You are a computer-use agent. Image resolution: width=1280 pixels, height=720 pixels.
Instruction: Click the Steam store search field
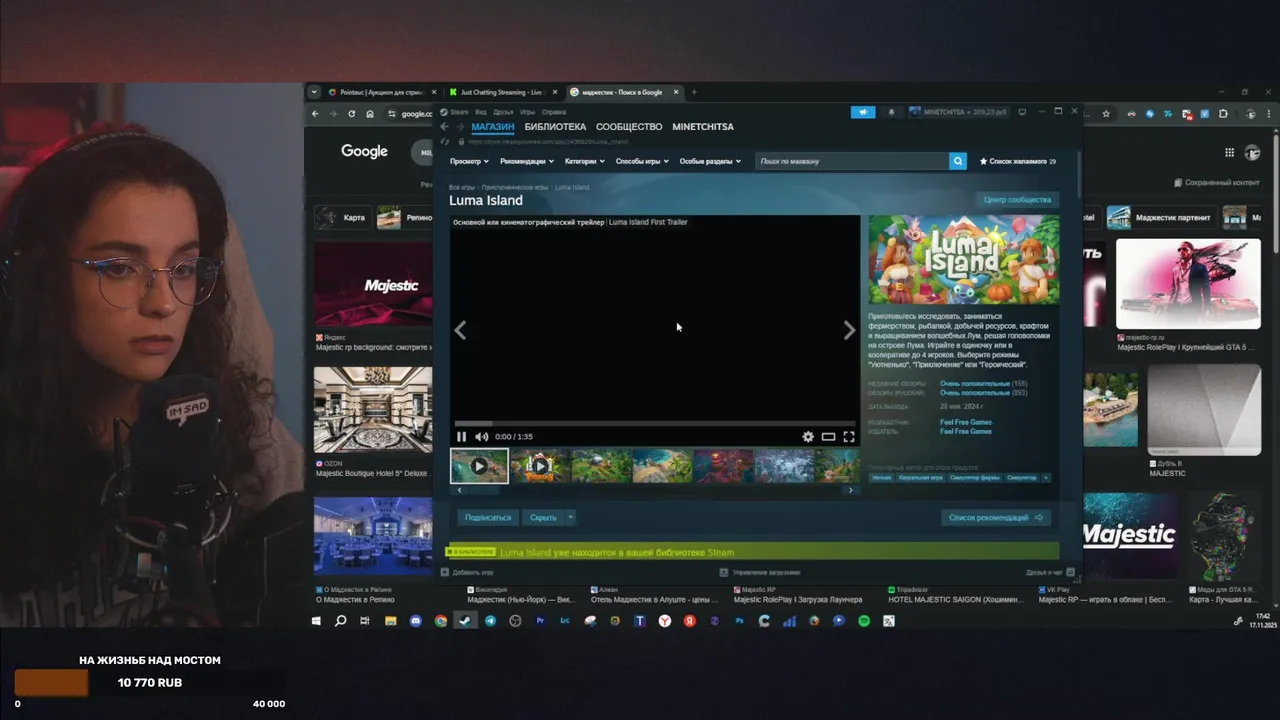pyautogui.click(x=852, y=161)
